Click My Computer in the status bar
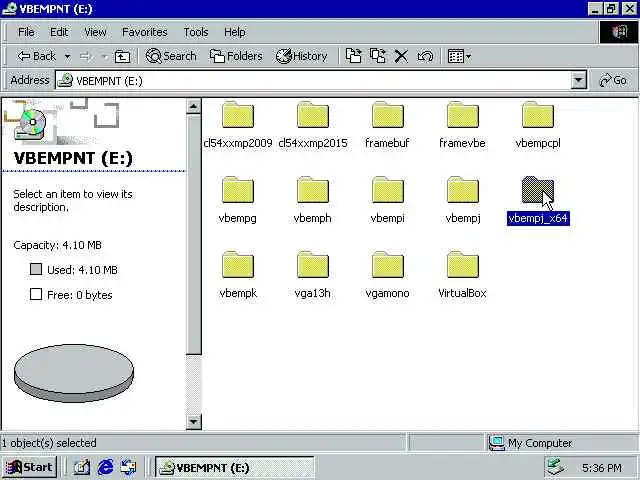Viewport: 640px width, 480px height. [531, 443]
